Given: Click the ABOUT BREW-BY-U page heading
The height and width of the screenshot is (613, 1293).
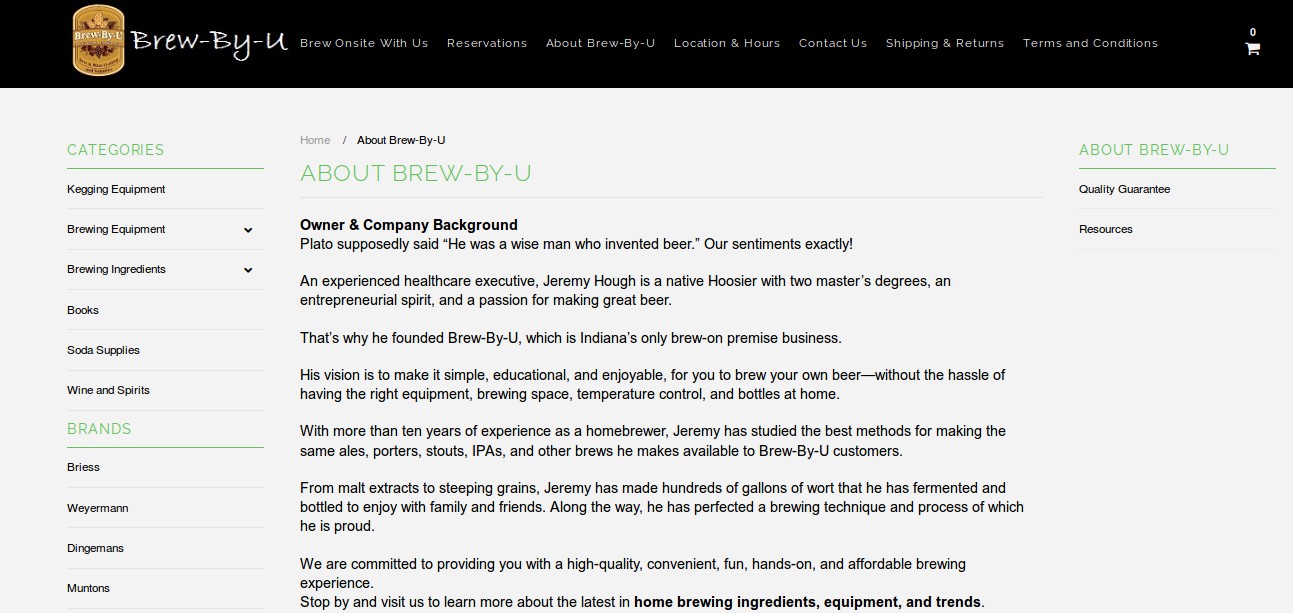Looking at the screenshot, I should click(416, 173).
